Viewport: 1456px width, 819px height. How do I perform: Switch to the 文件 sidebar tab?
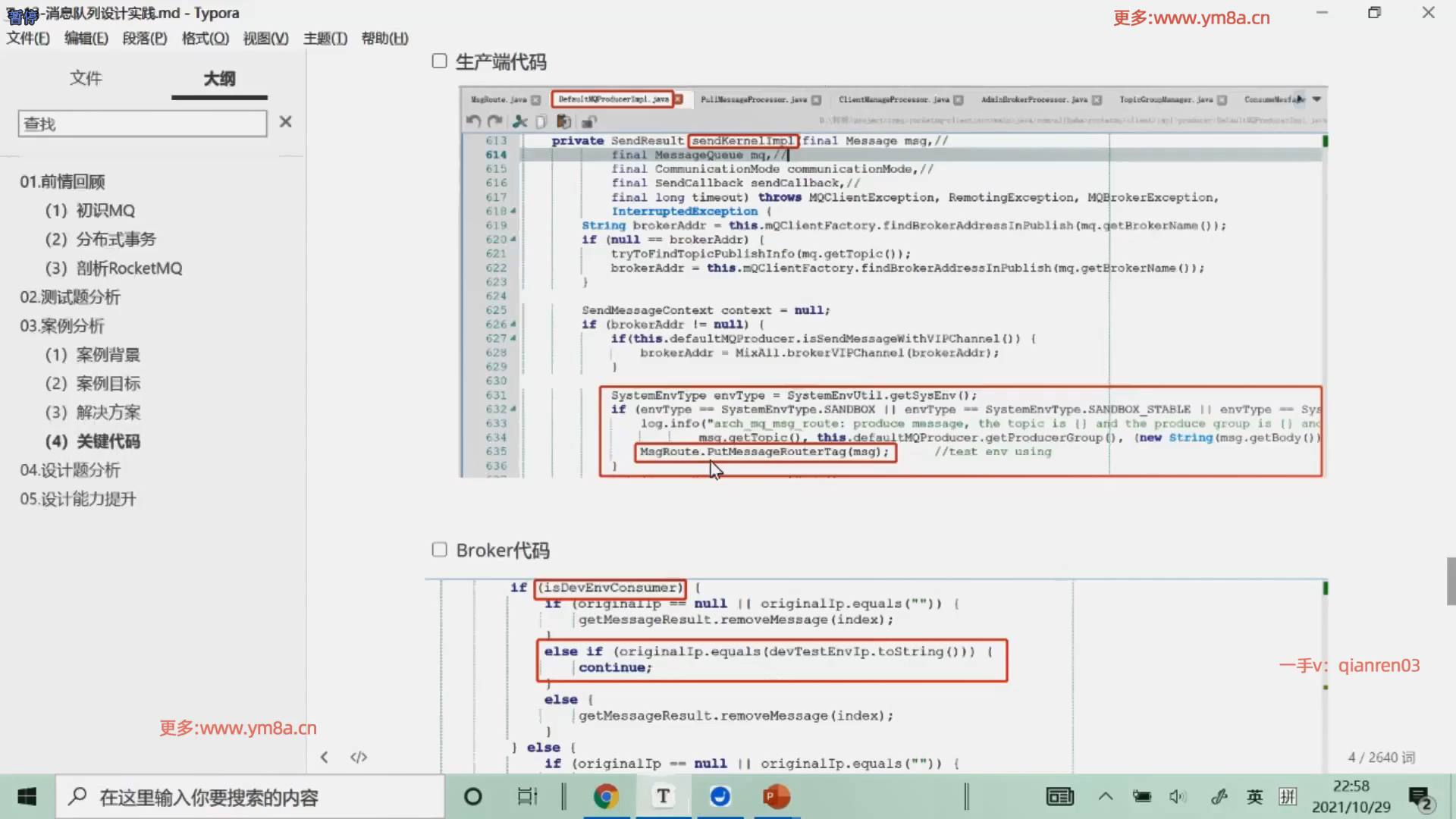pyautogui.click(x=86, y=78)
